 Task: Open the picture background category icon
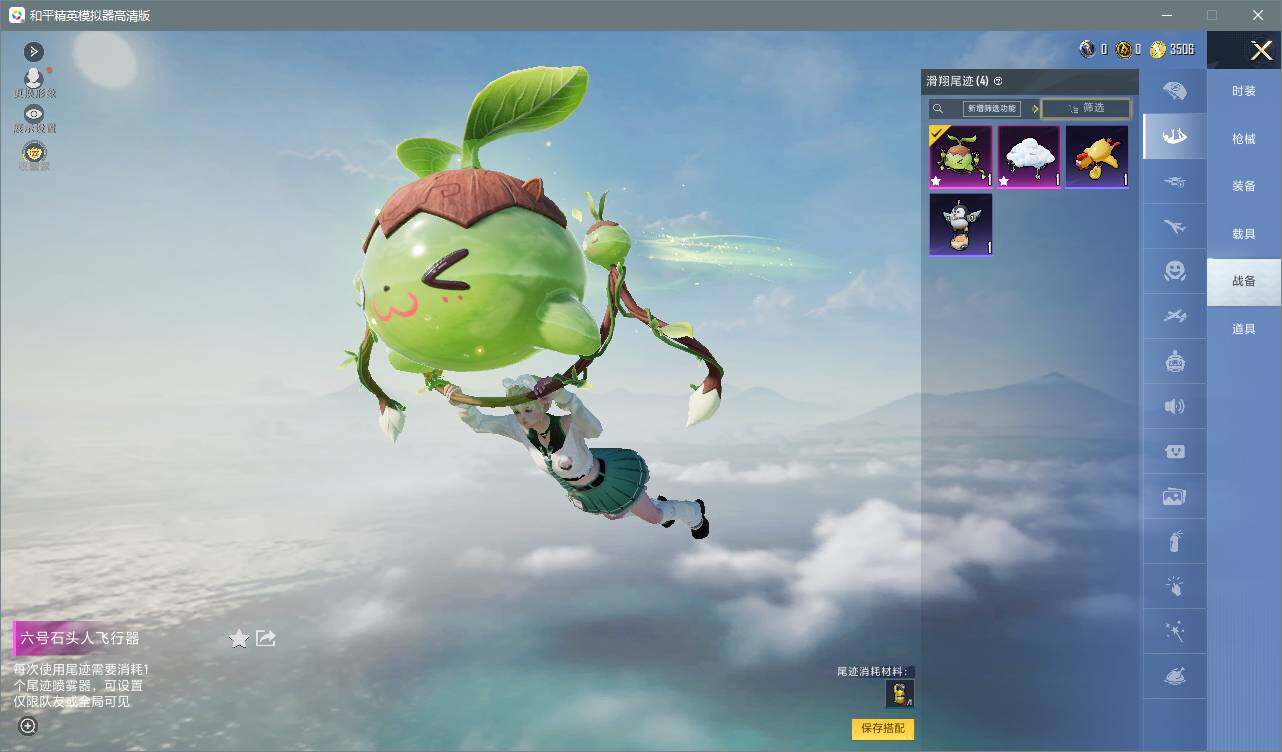pyautogui.click(x=1175, y=497)
